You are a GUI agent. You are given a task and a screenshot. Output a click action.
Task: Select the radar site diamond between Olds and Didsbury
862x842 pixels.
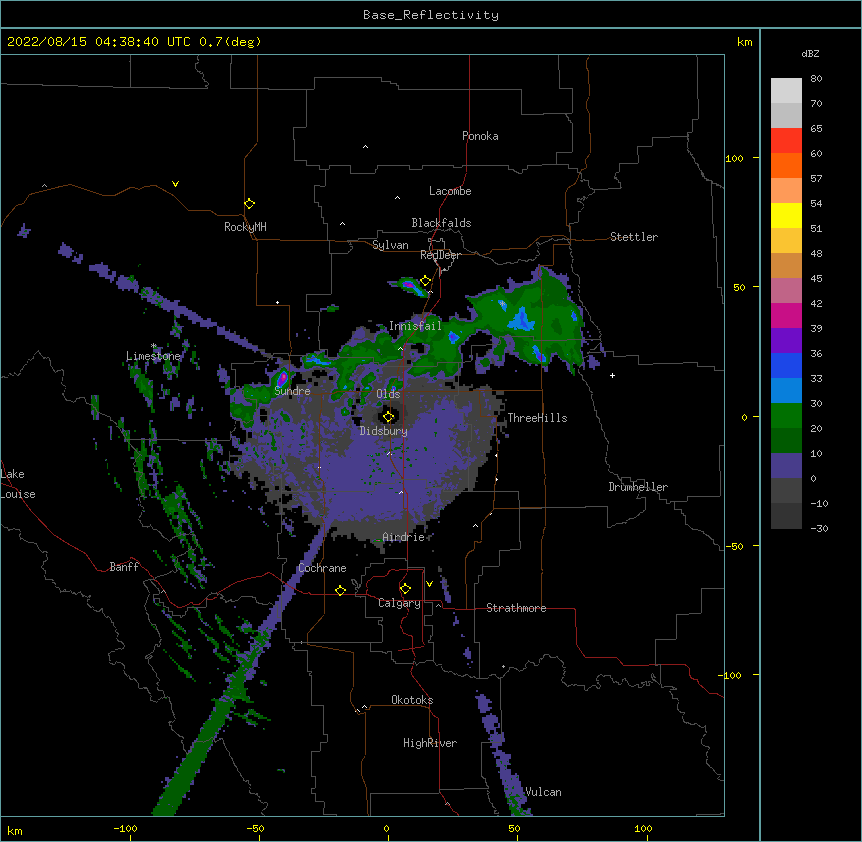coord(388,416)
